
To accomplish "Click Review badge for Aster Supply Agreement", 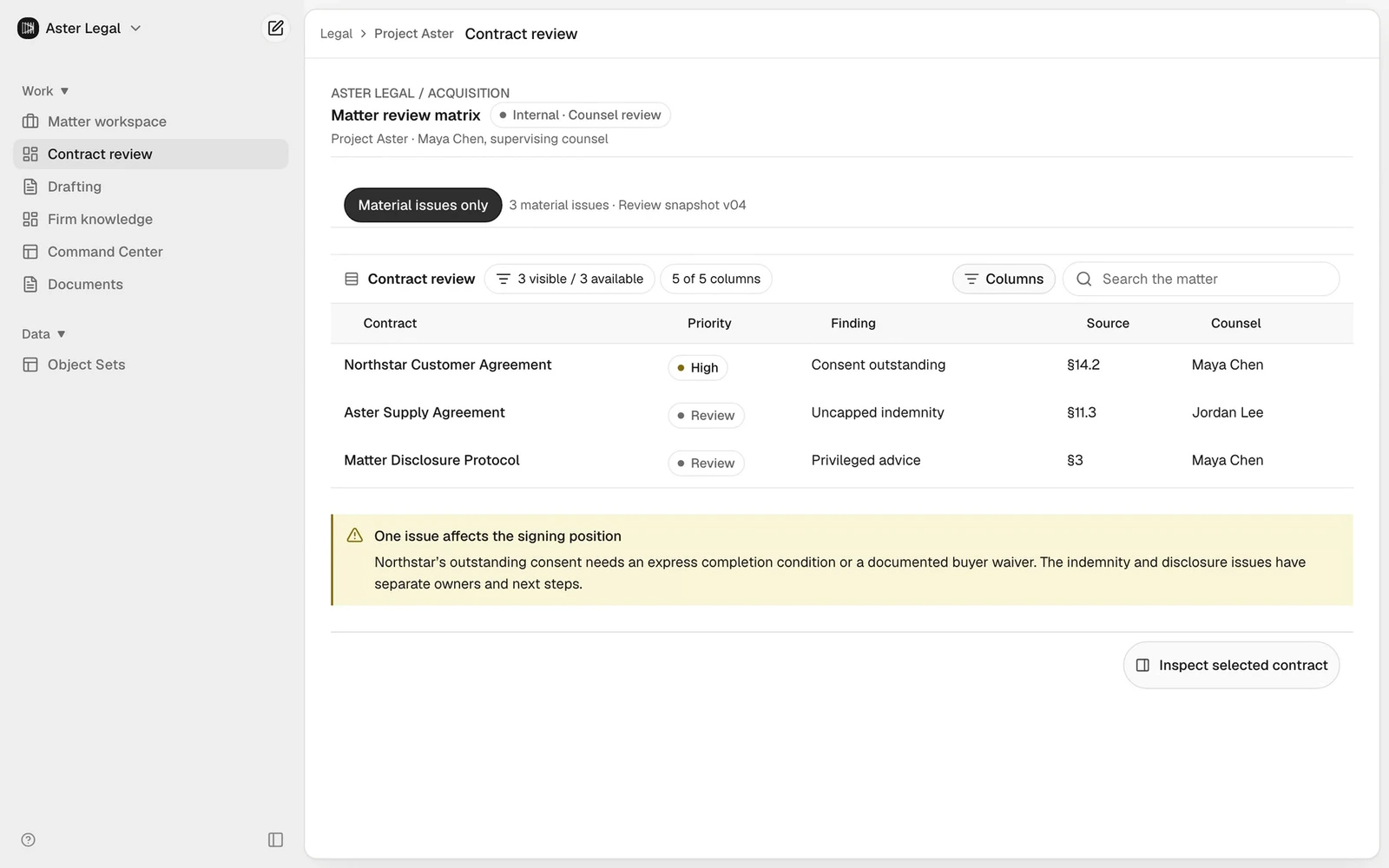I will pos(706,416).
